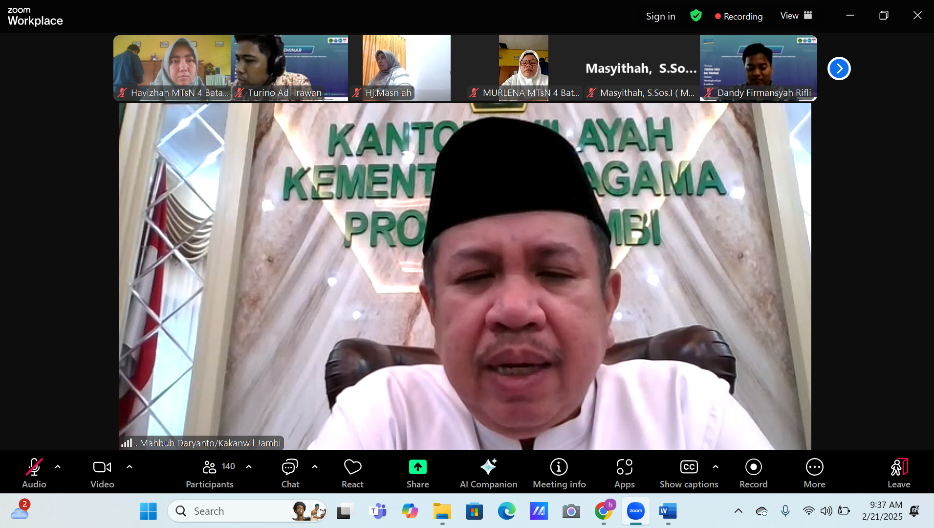Select Hj.Masniah video thumbnail
The width and height of the screenshot is (934, 528).
407,68
